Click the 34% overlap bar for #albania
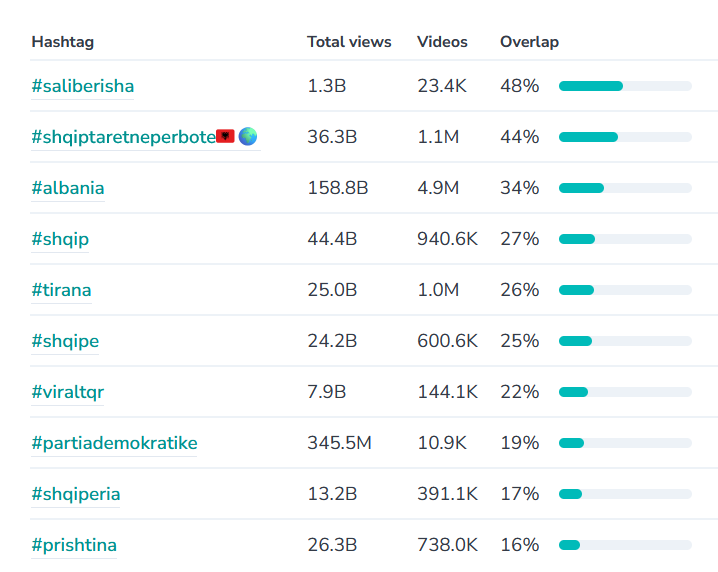718x572 pixels. pos(625,188)
